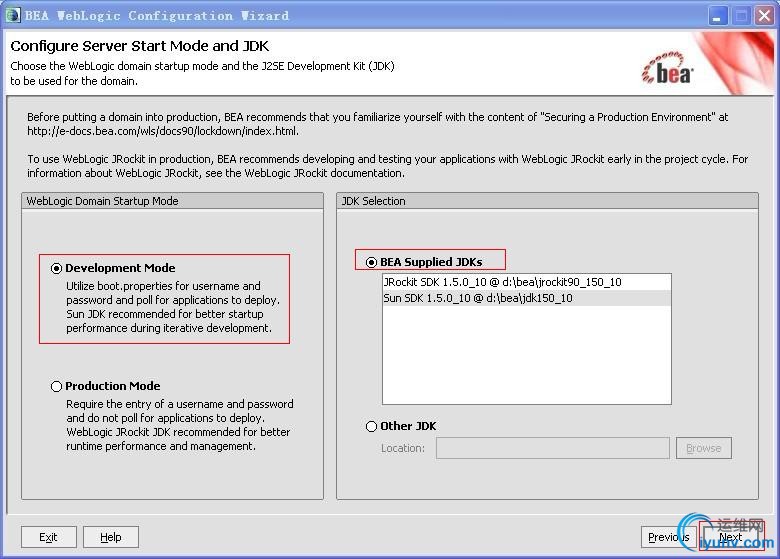The width and height of the screenshot is (780, 559).
Task: Click the e-docs.bea.com lockdown URL text
Action: tap(163, 131)
